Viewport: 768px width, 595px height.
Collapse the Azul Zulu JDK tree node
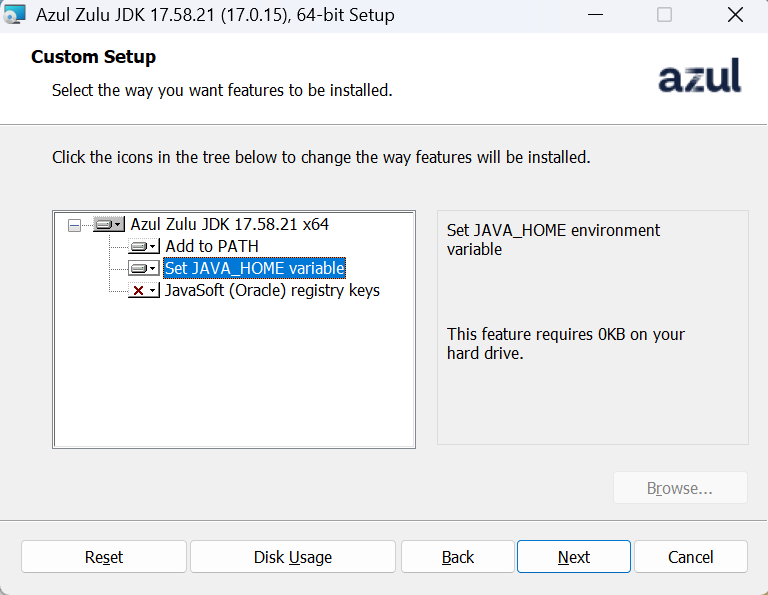pos(74,225)
